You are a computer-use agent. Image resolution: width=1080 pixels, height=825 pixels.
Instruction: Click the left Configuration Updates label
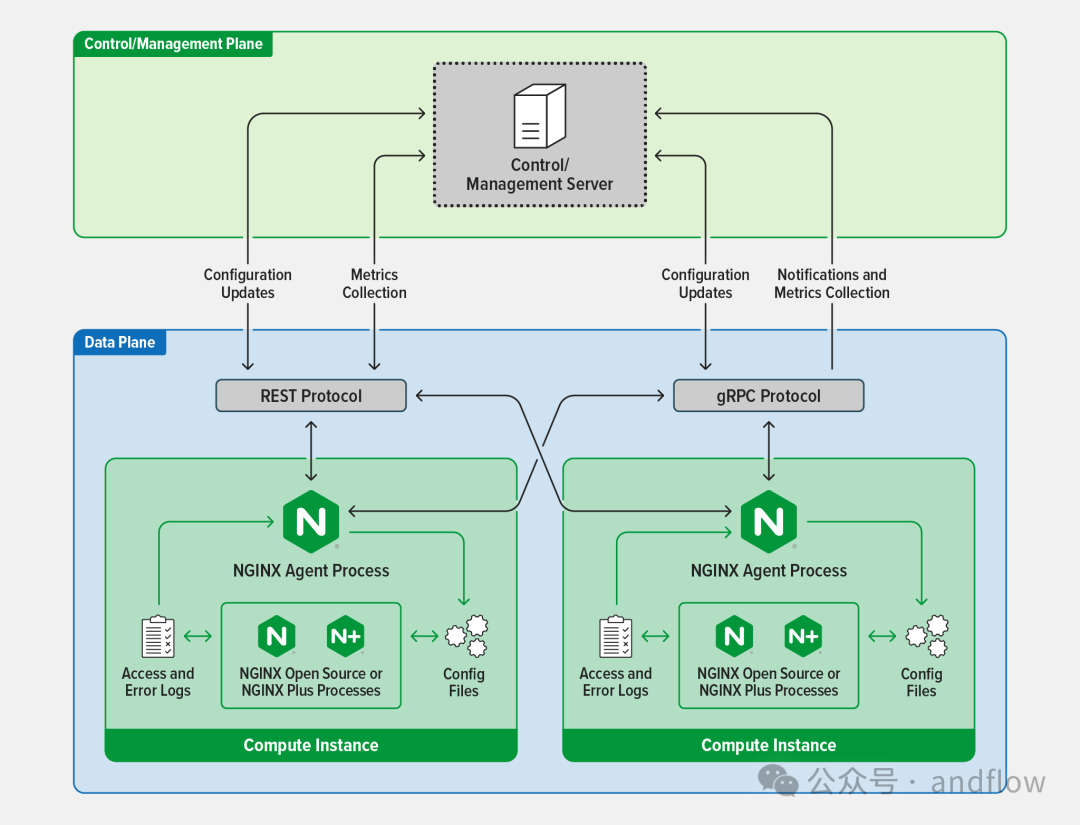[x=248, y=284]
